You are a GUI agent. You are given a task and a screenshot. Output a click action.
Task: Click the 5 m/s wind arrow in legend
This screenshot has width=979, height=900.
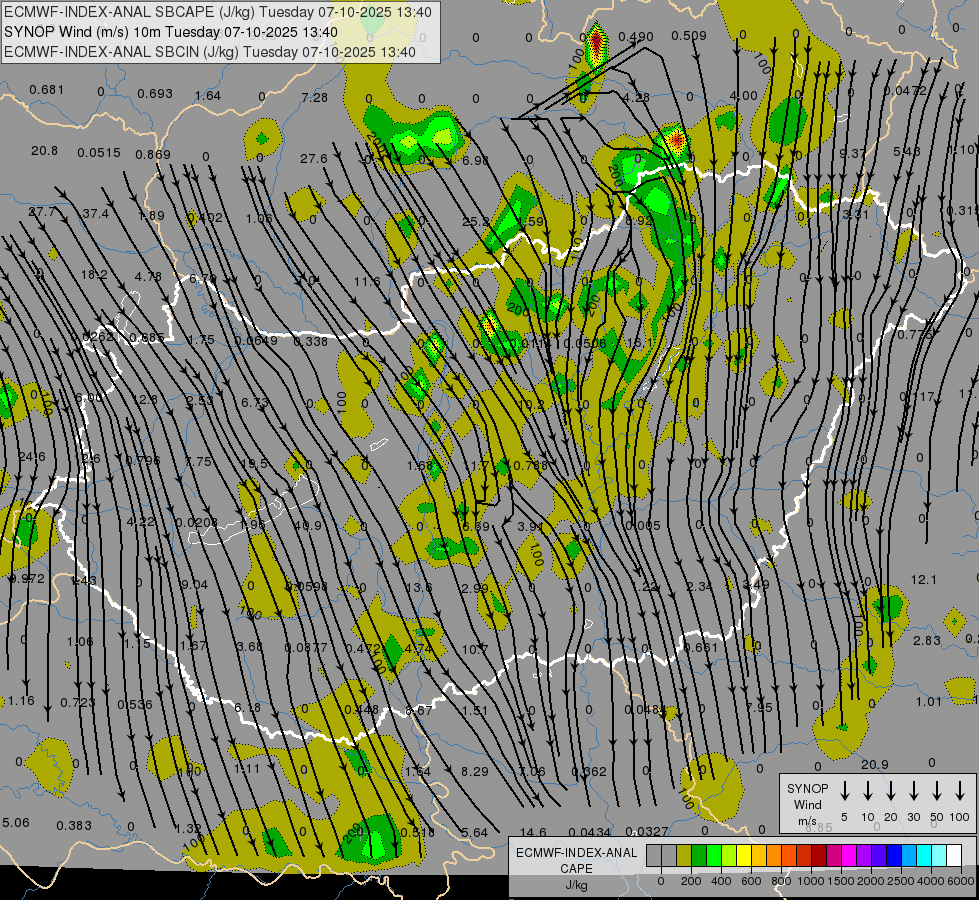click(x=844, y=791)
